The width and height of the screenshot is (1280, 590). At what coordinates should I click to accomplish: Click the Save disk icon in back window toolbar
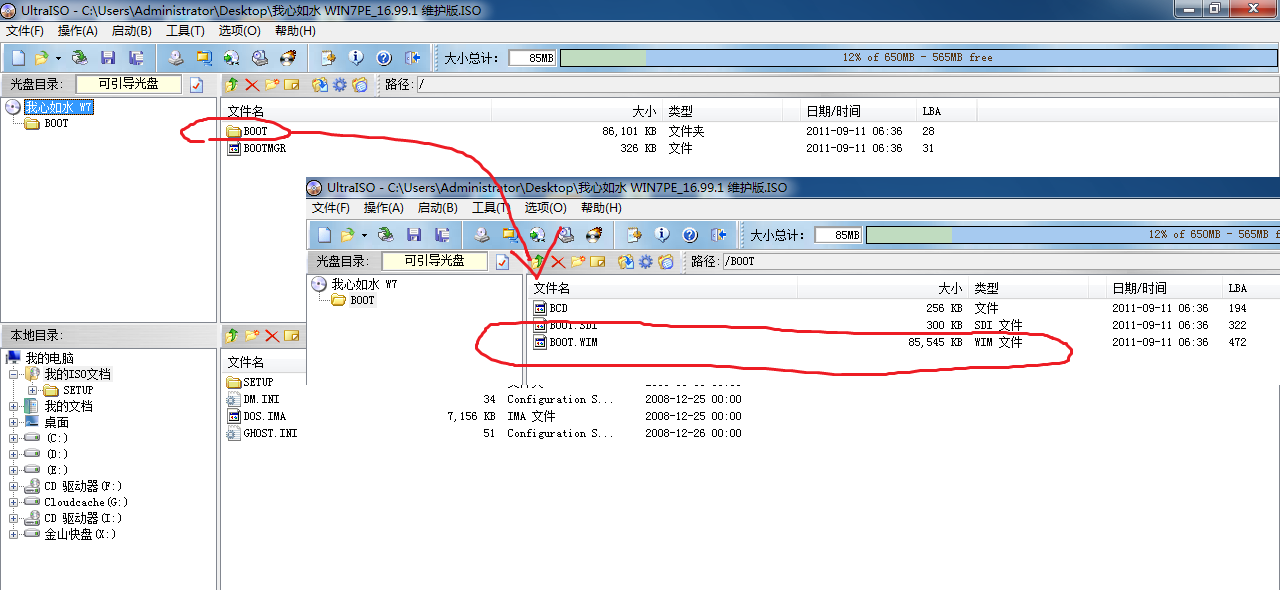108,58
